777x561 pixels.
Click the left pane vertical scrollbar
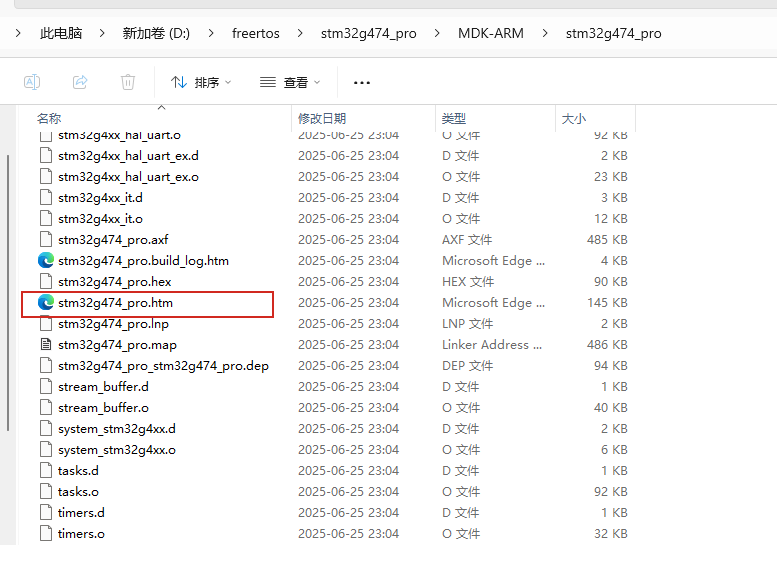tap(7, 293)
